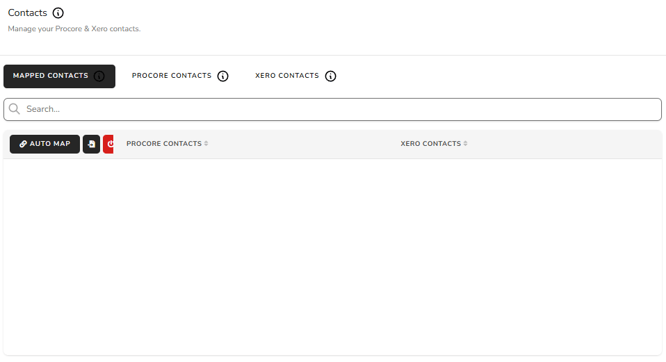
Task: Click the file import icon button beside Auto Map
Action: (x=91, y=144)
